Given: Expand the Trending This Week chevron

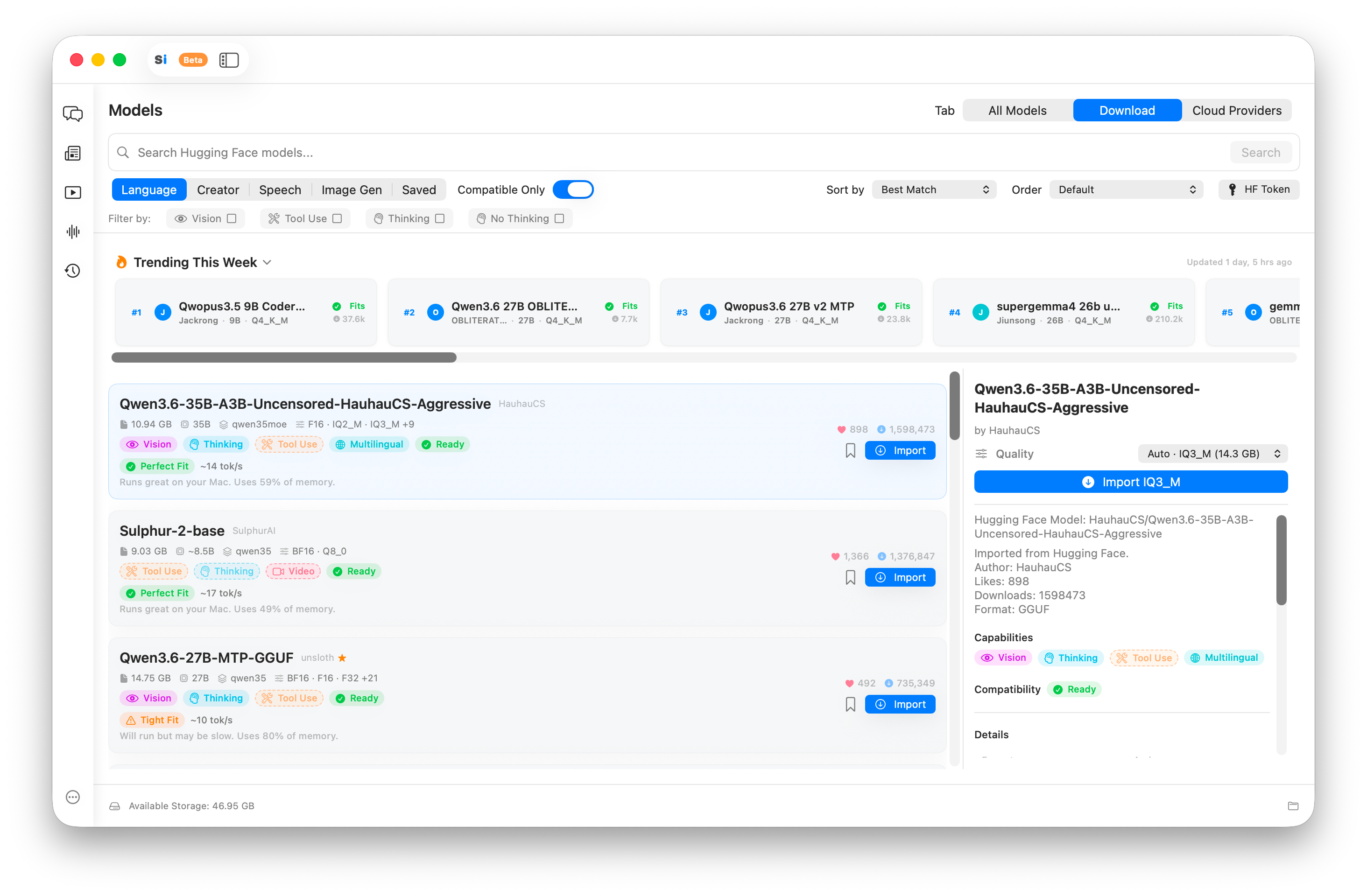Looking at the screenshot, I should [267, 262].
